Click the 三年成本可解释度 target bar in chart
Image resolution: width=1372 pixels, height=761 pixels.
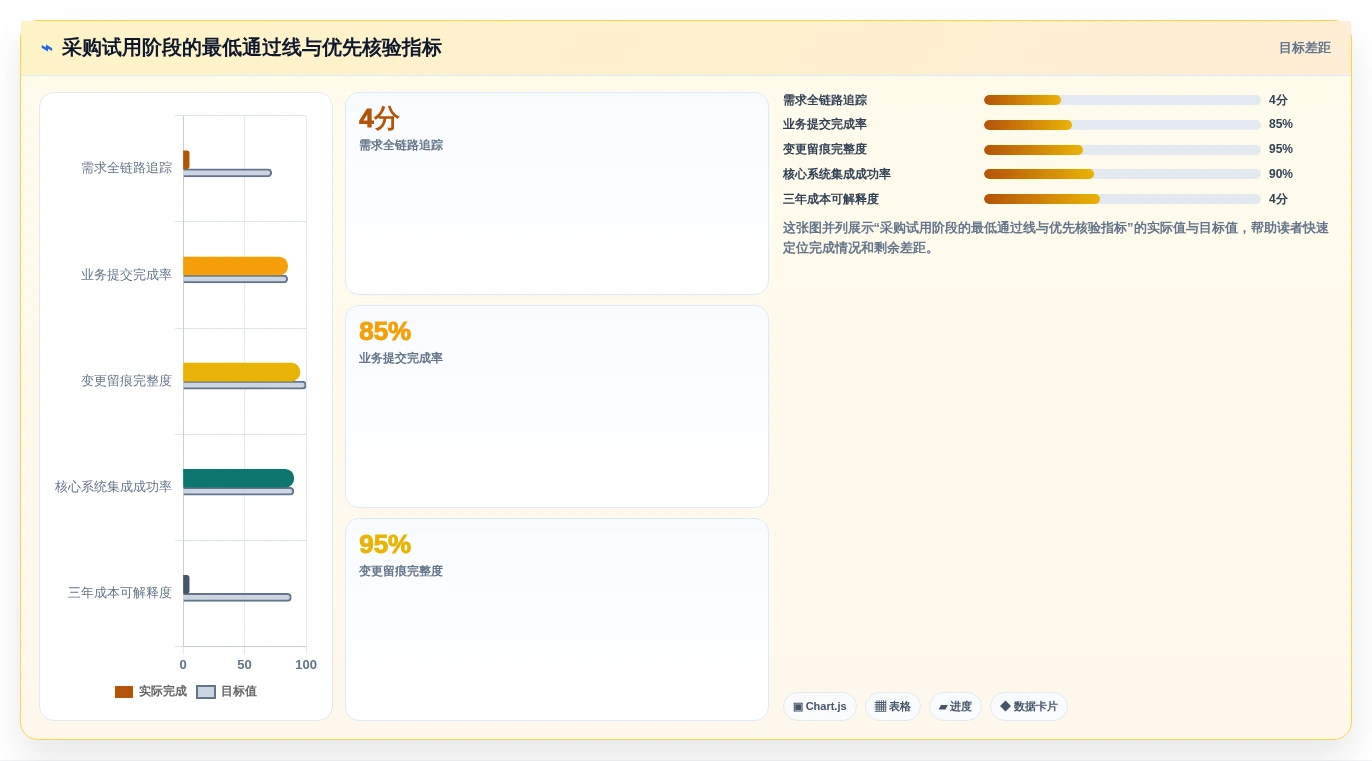(237, 597)
